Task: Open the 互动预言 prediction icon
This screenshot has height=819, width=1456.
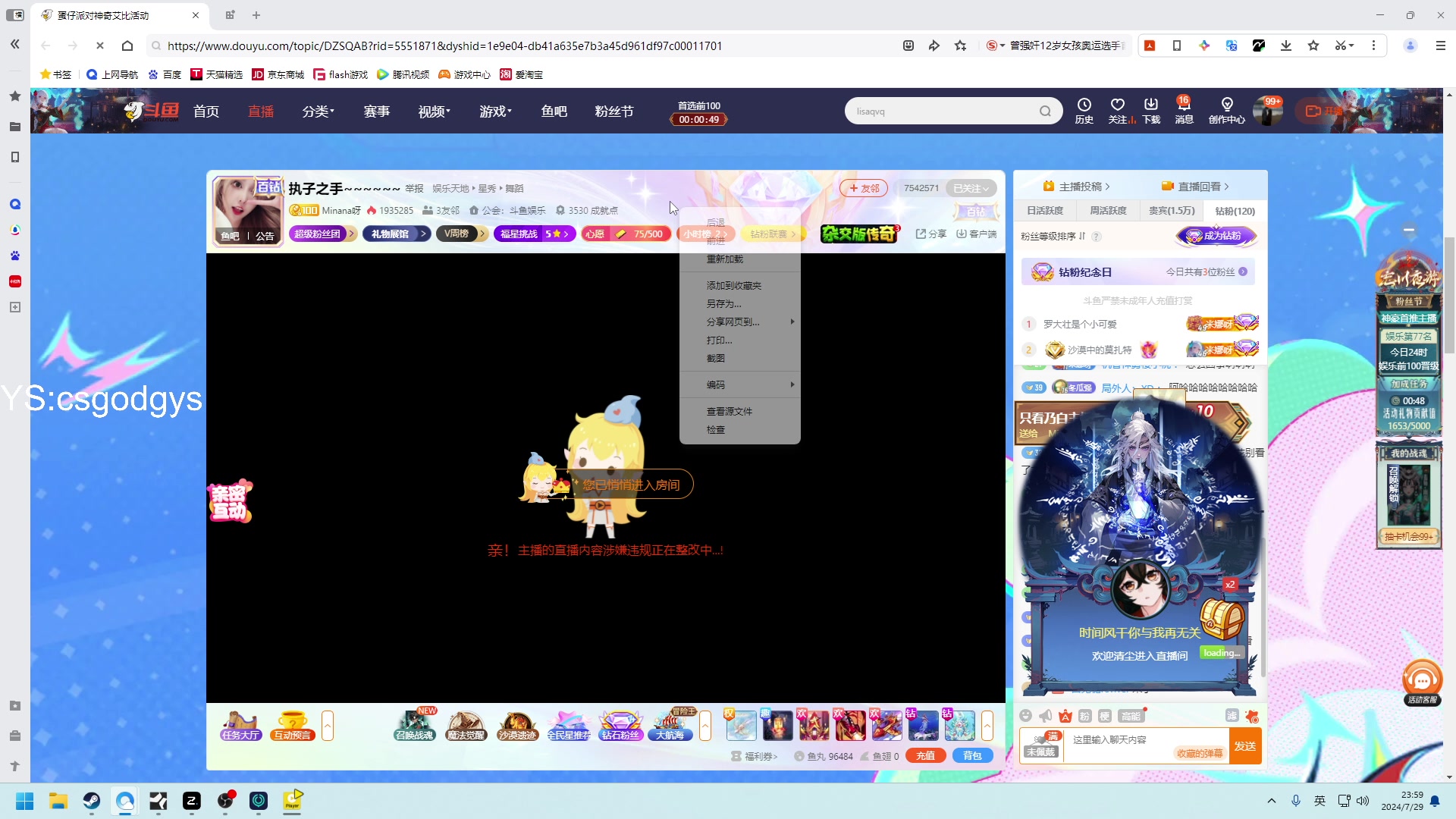Action: coord(293,726)
